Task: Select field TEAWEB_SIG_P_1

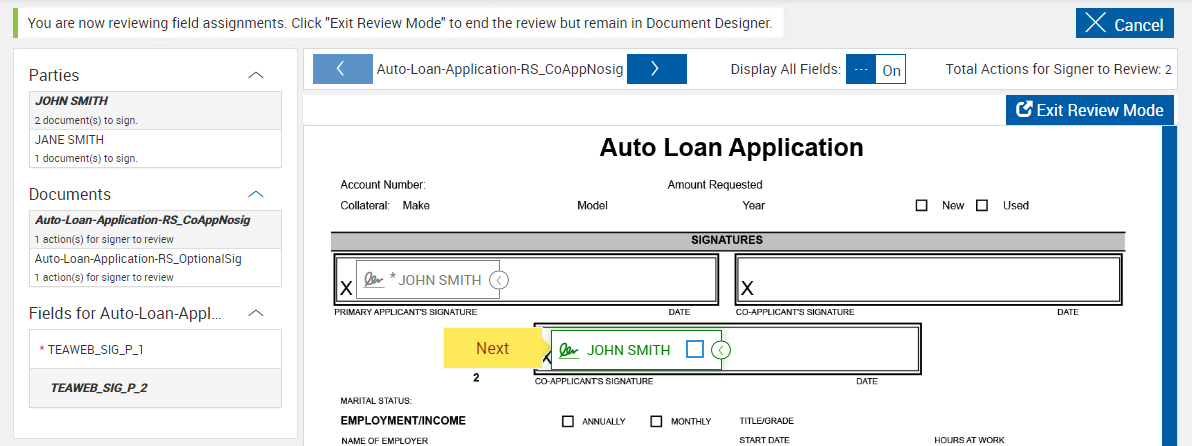Action: point(156,350)
